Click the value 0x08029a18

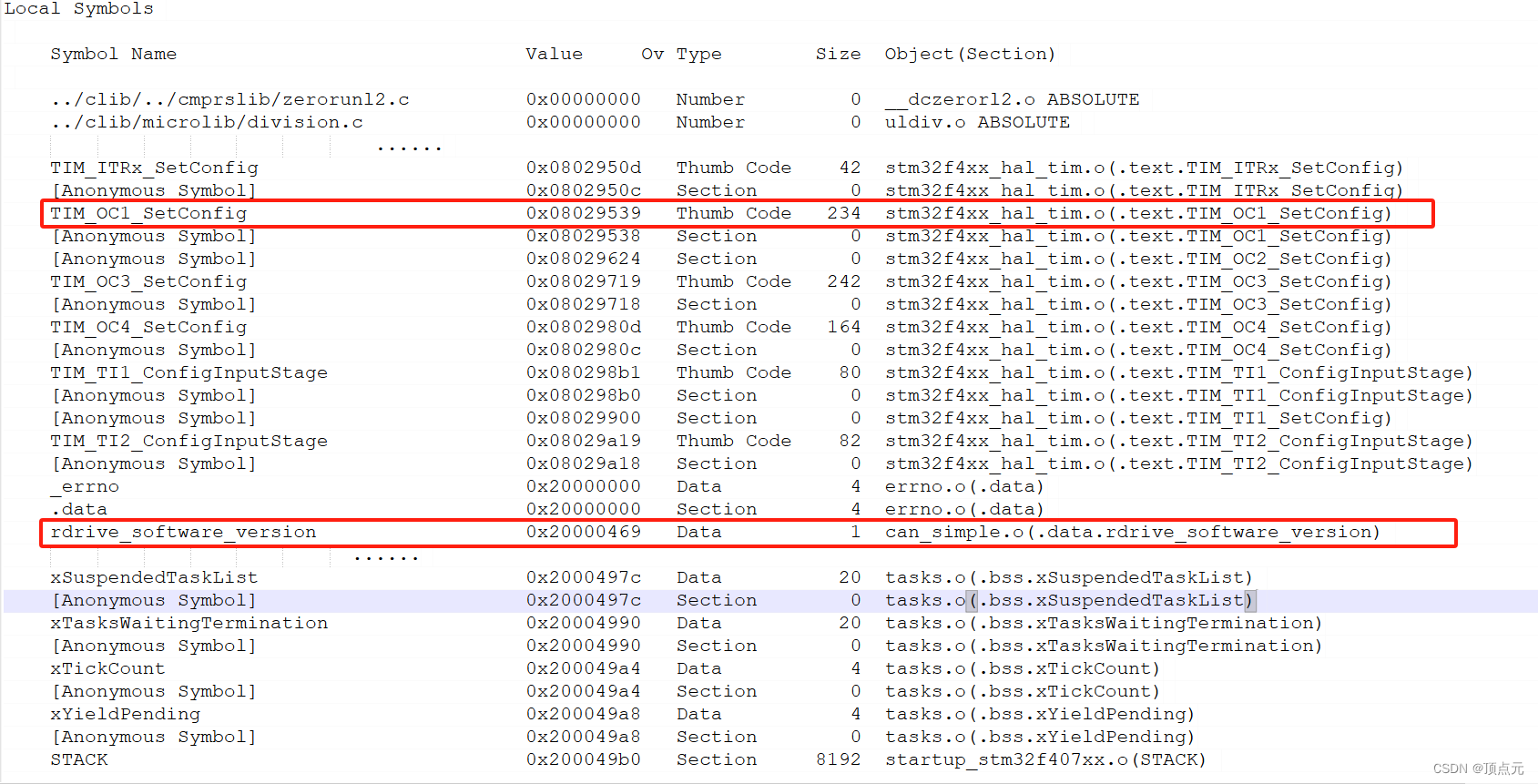pos(584,463)
